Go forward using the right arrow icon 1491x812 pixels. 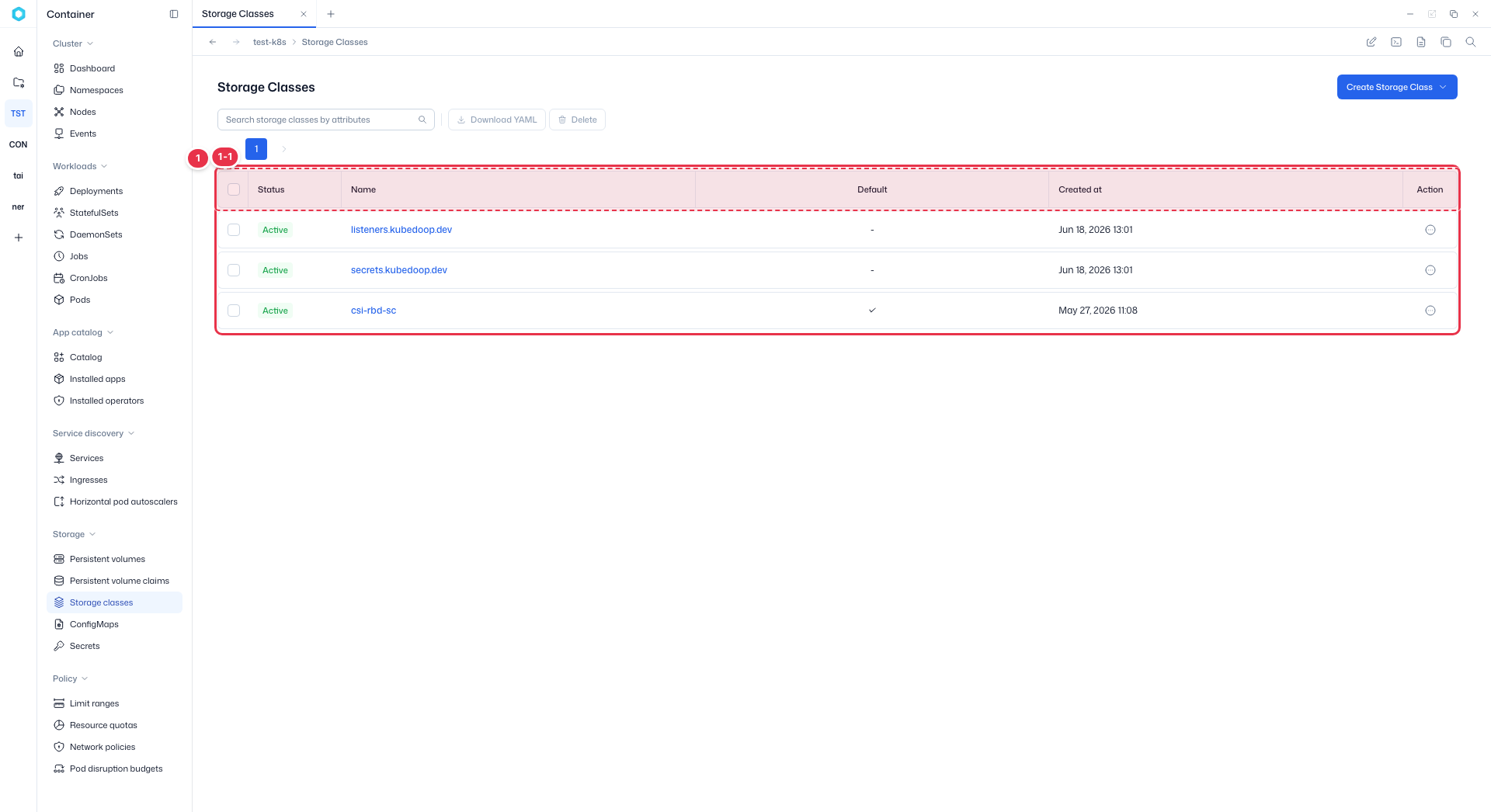pyautogui.click(x=236, y=42)
